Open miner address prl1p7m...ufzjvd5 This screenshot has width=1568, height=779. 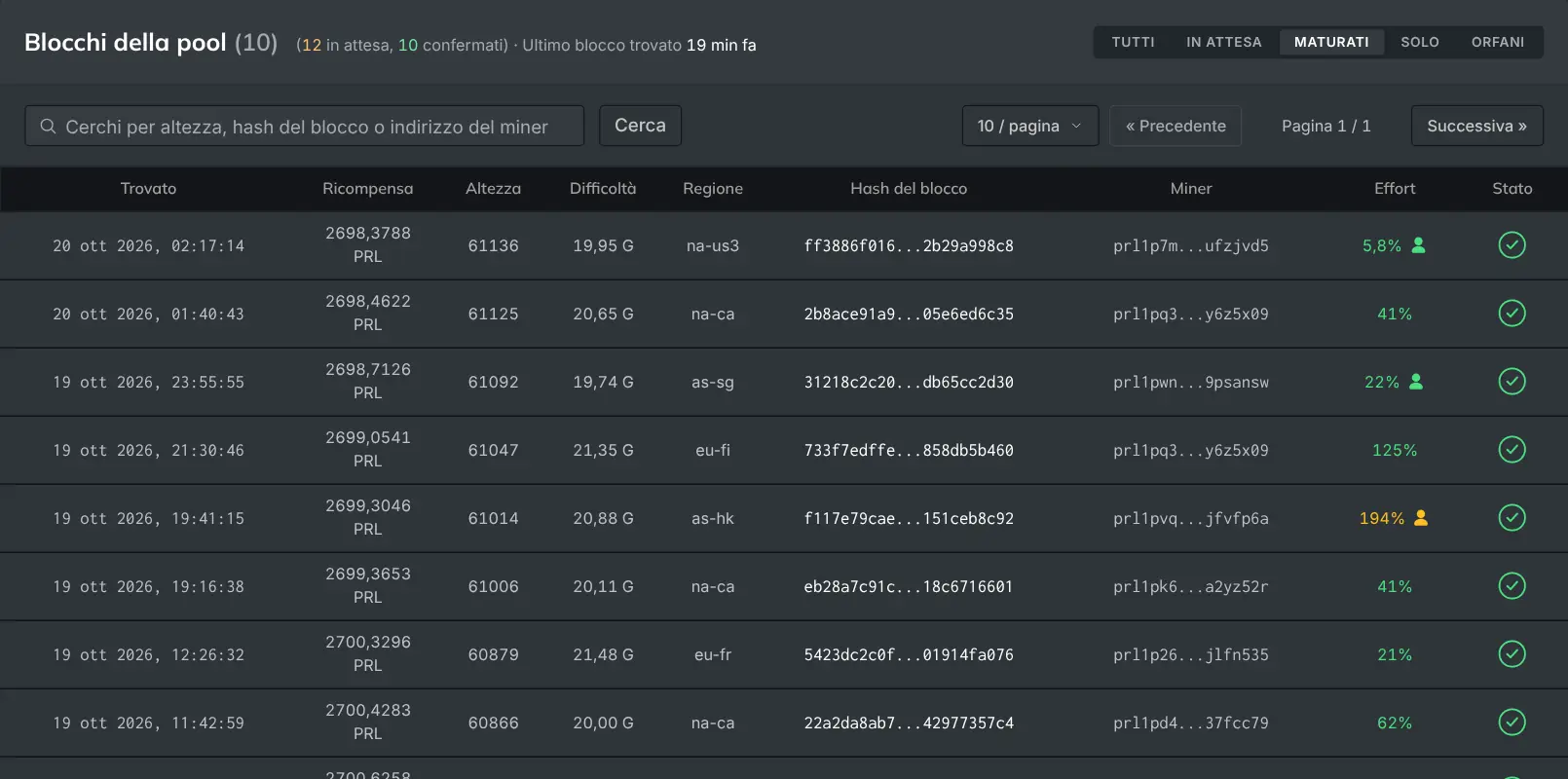tap(1191, 245)
